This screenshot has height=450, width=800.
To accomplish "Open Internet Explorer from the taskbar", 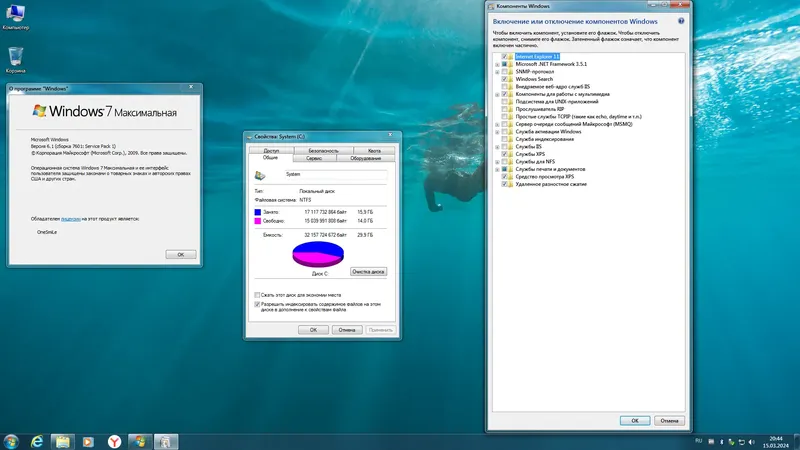I will coord(37,441).
